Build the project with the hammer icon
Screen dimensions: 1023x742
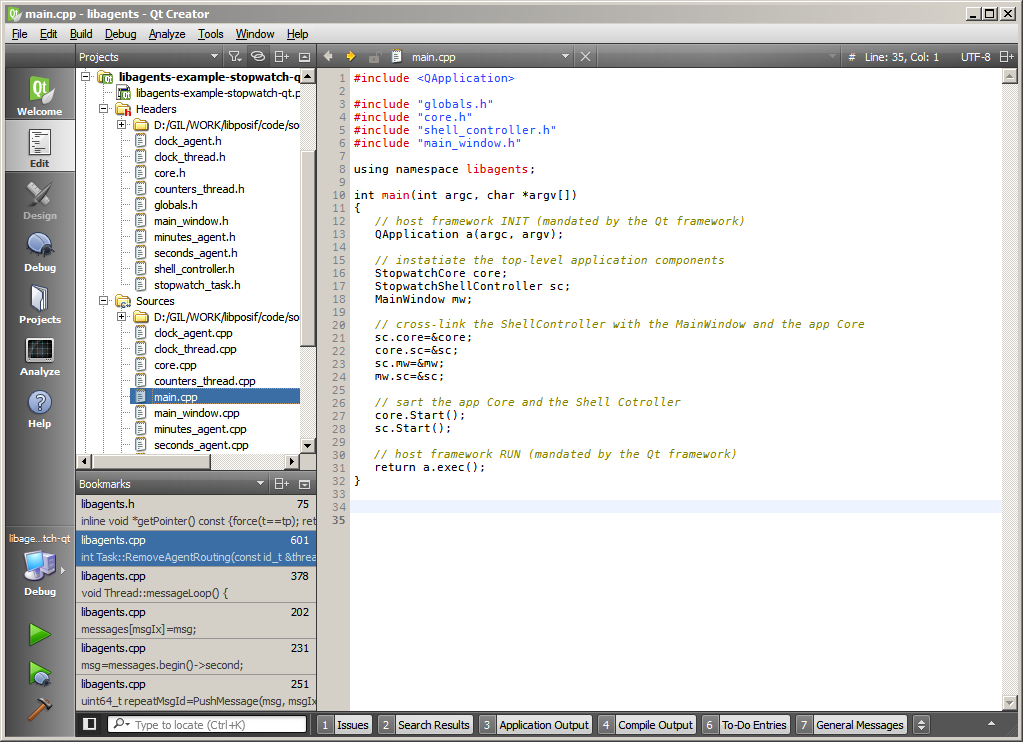pos(39,708)
